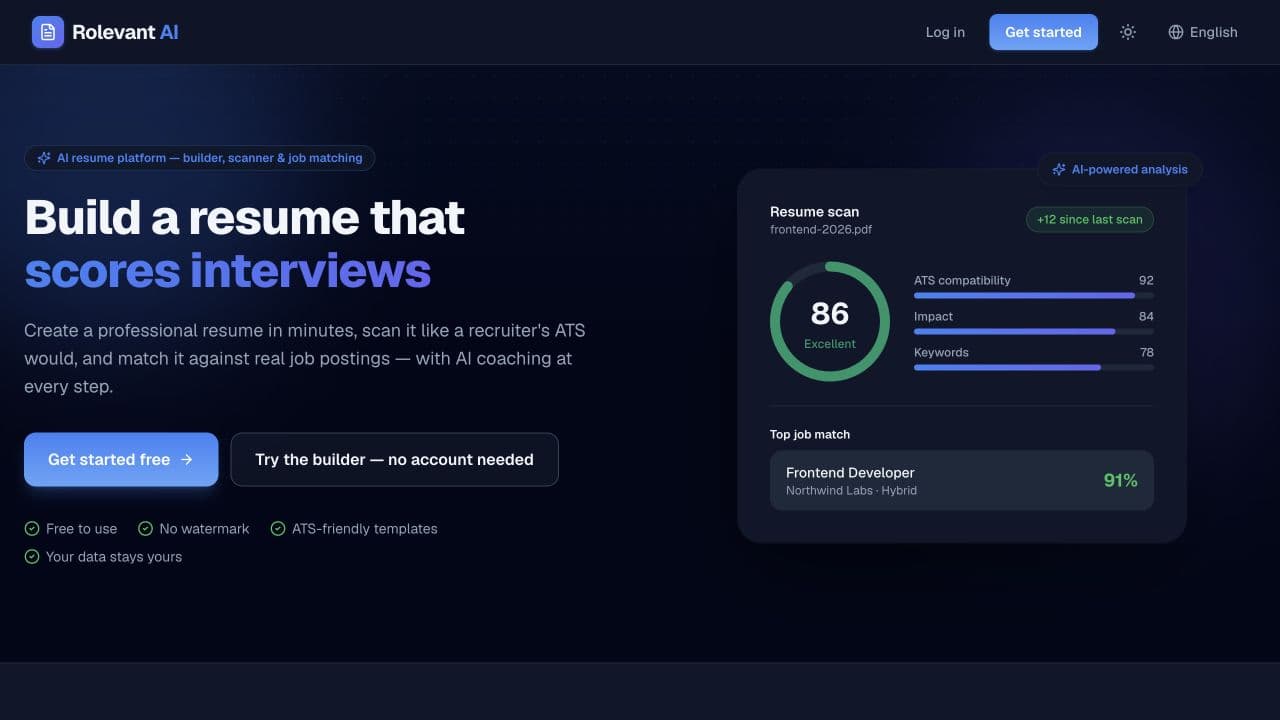Image resolution: width=1280 pixels, height=720 pixels.
Task: Click the Impact progress bar
Action: pos(1034,332)
